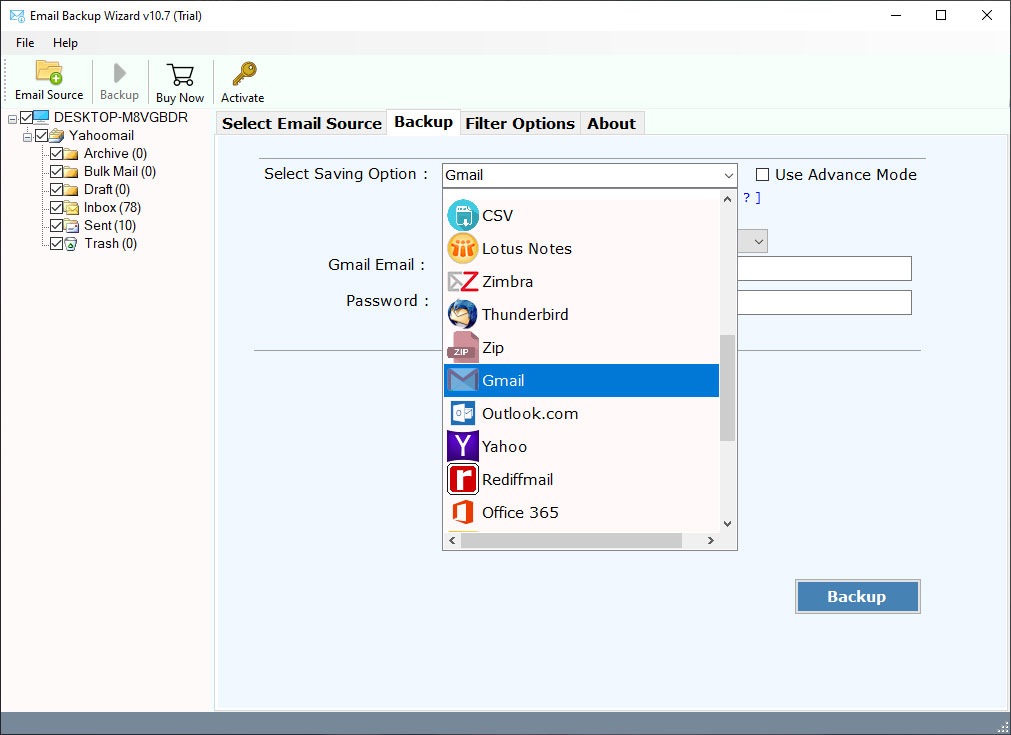
Task: Select the Office 365 icon
Action: [462, 512]
